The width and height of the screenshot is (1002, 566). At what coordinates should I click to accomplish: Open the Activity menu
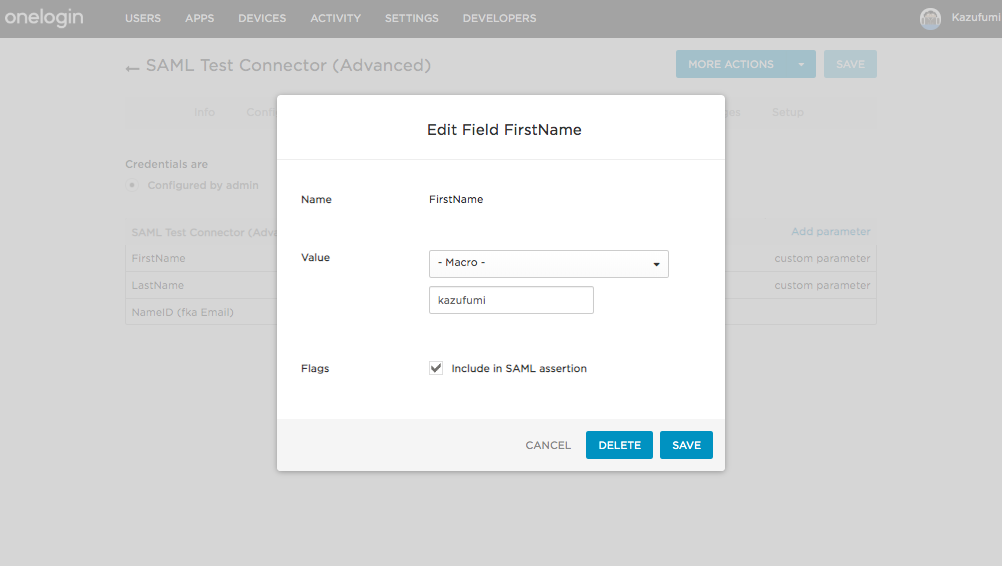[x=335, y=19]
